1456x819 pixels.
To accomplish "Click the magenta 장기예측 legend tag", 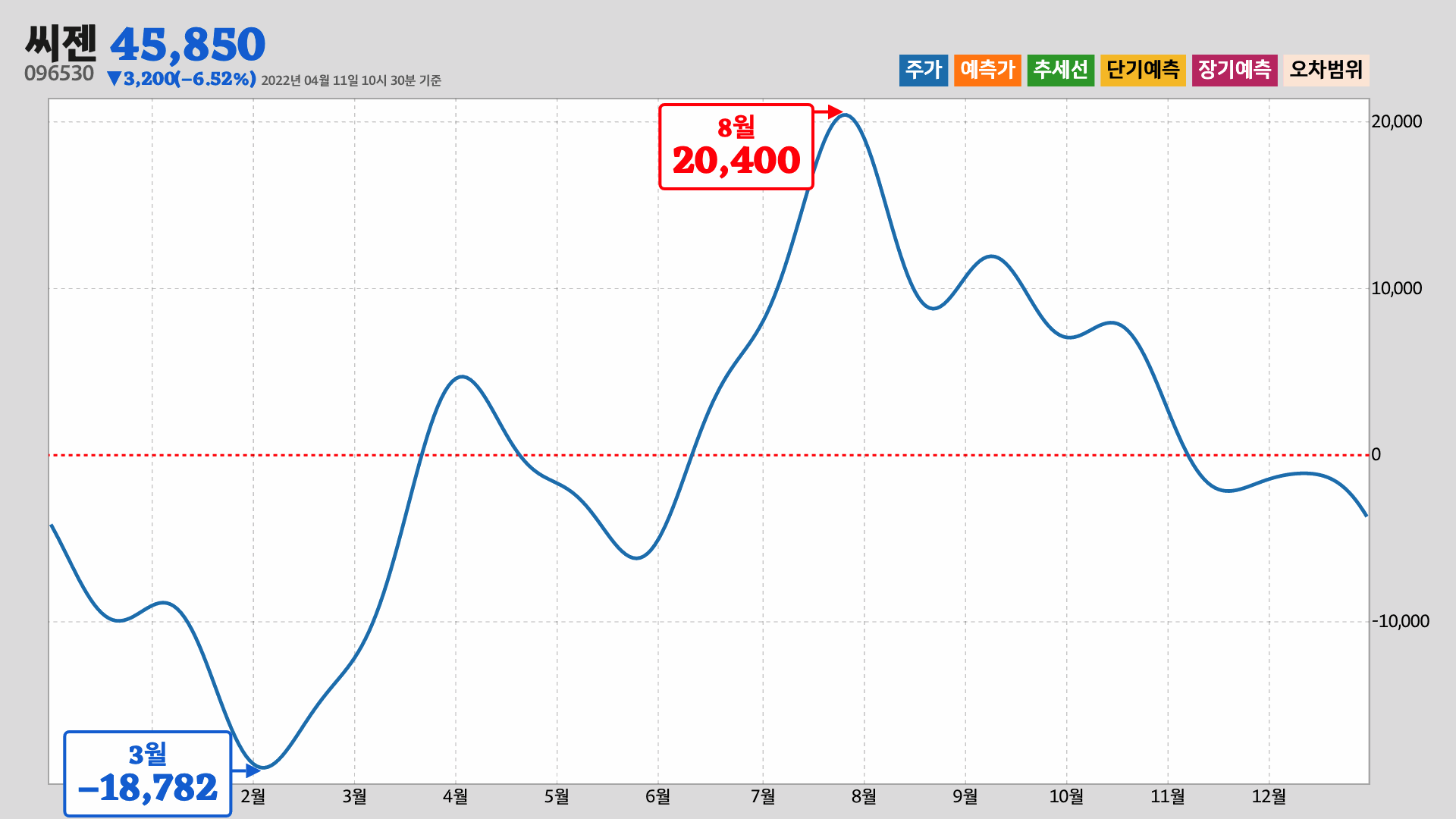I will tap(1235, 71).
